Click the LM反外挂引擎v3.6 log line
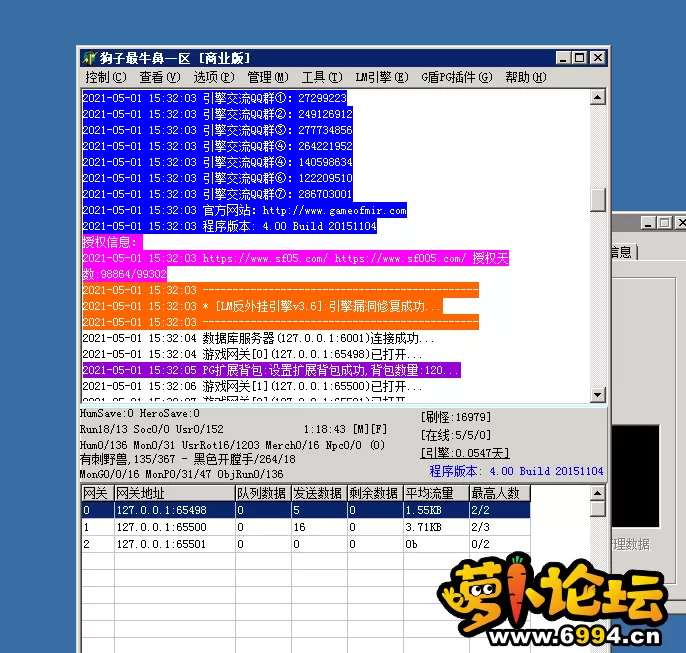The width and height of the screenshot is (686, 653). 262,306
